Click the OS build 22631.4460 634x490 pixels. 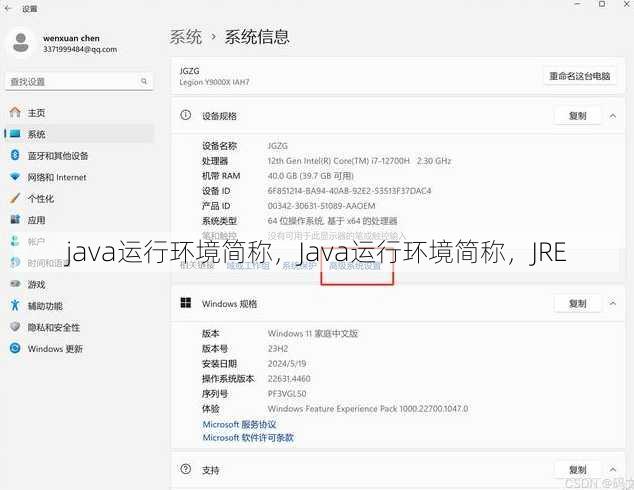289,378
